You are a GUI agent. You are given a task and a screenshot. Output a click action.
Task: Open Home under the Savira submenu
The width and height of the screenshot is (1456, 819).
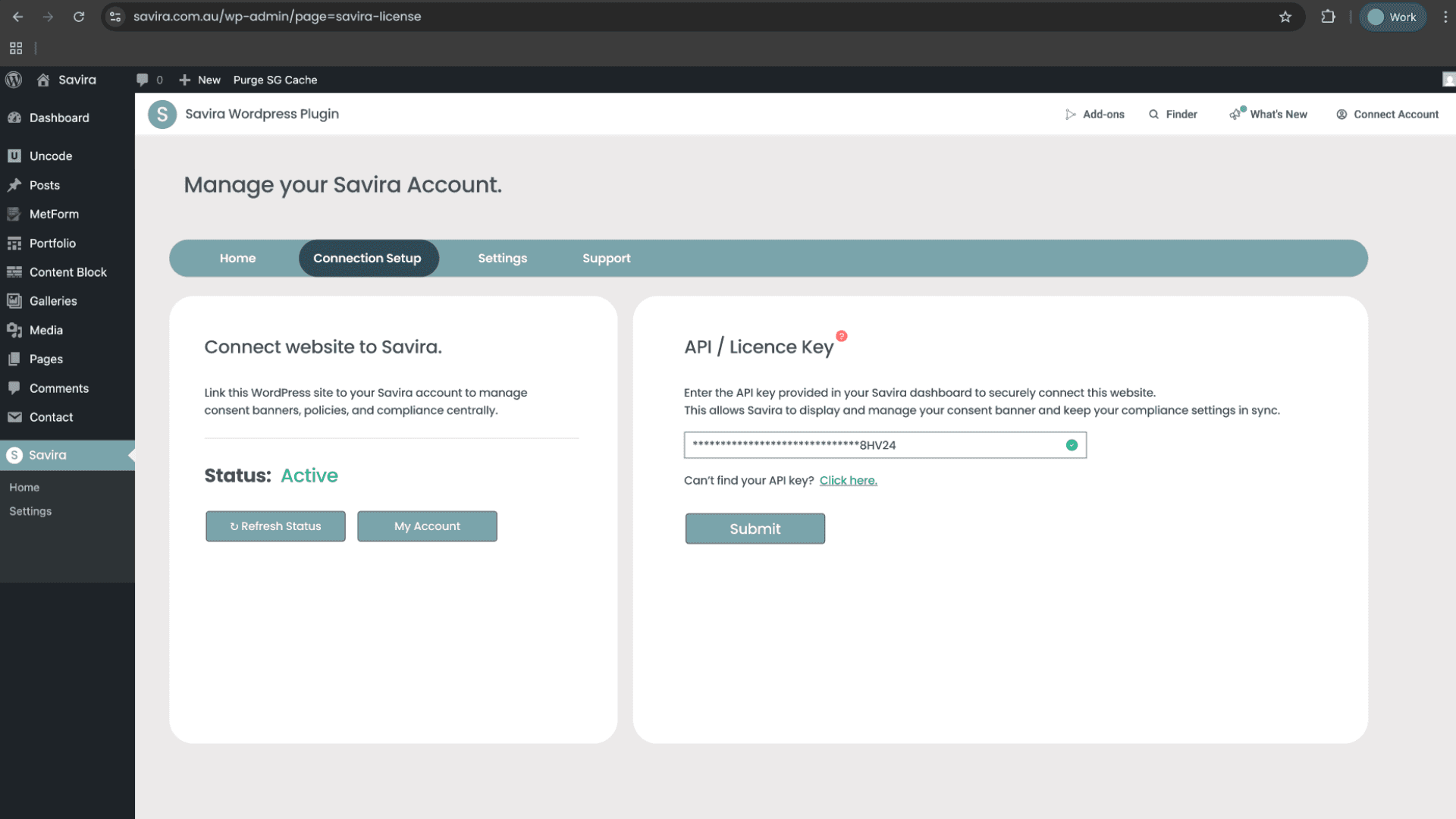pyautogui.click(x=24, y=488)
